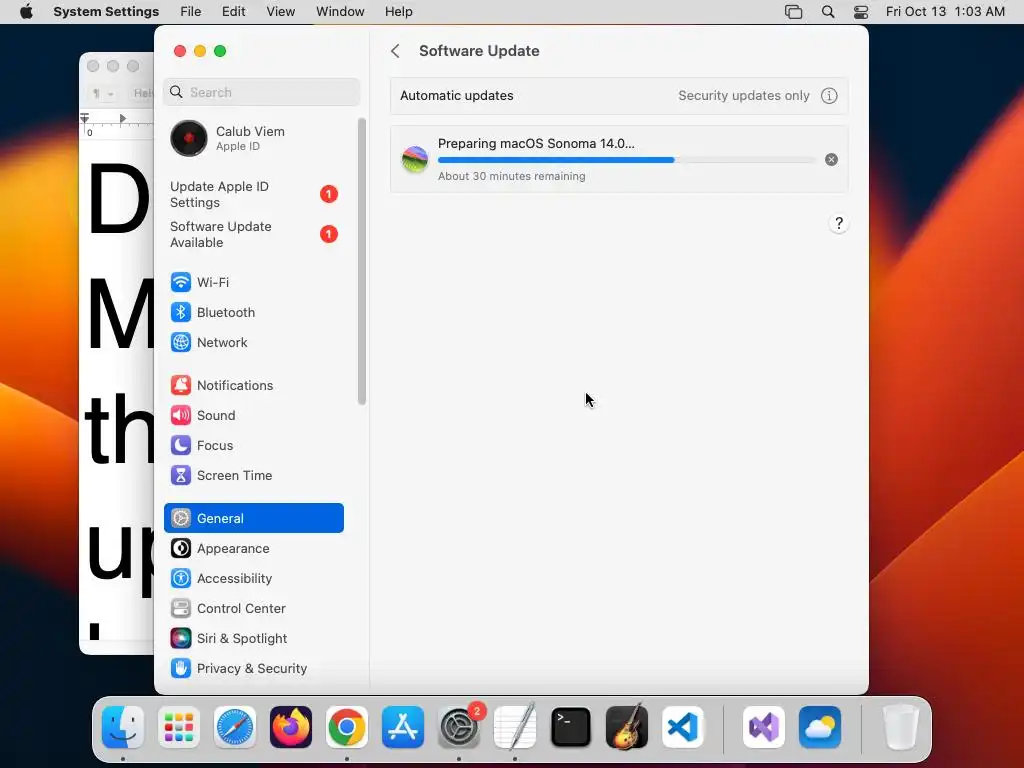Select General in the sidebar

[x=253, y=518]
